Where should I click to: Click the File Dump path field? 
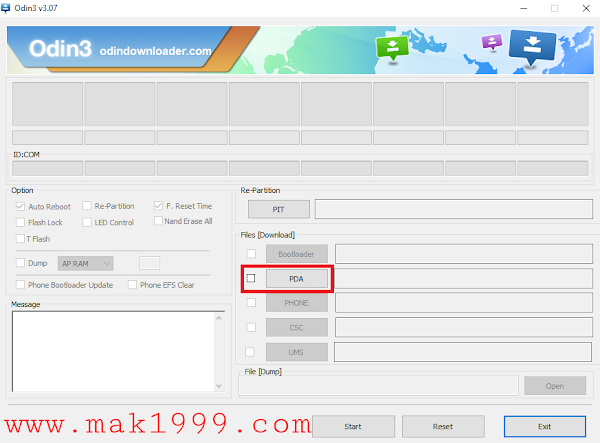(378, 385)
